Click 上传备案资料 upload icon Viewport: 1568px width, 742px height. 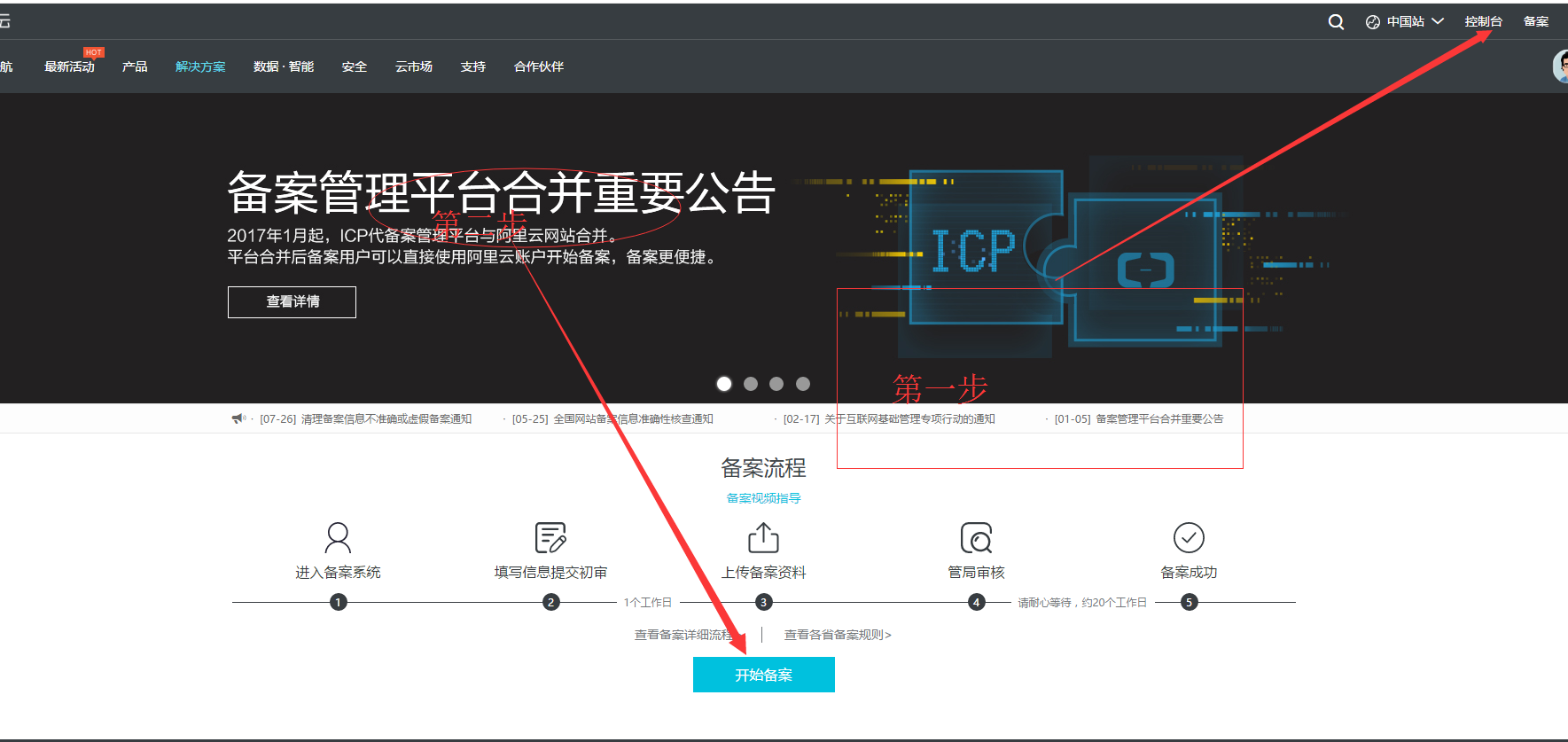coord(763,537)
